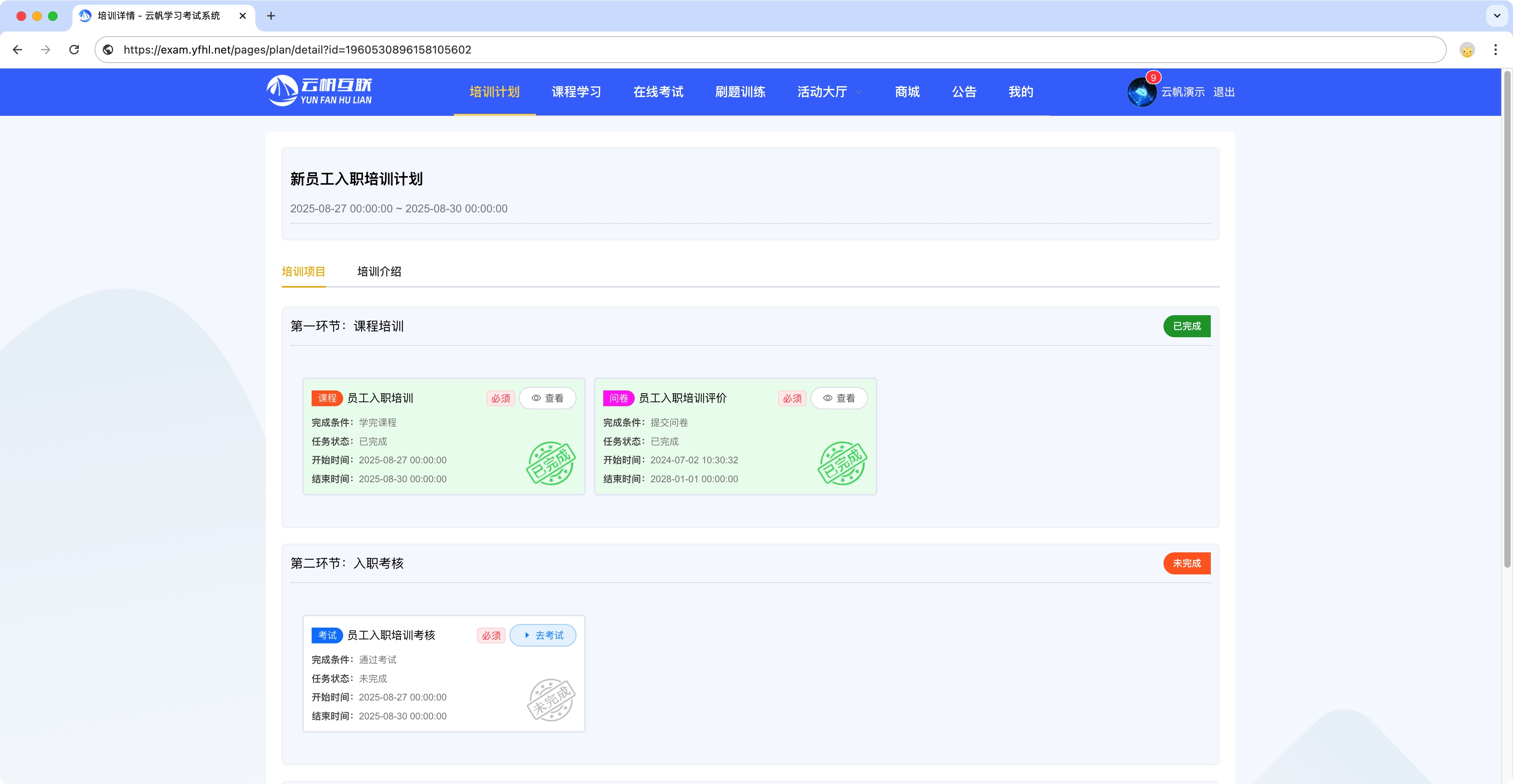Open the 课程学习 nav item
1513x784 pixels.
[576, 92]
